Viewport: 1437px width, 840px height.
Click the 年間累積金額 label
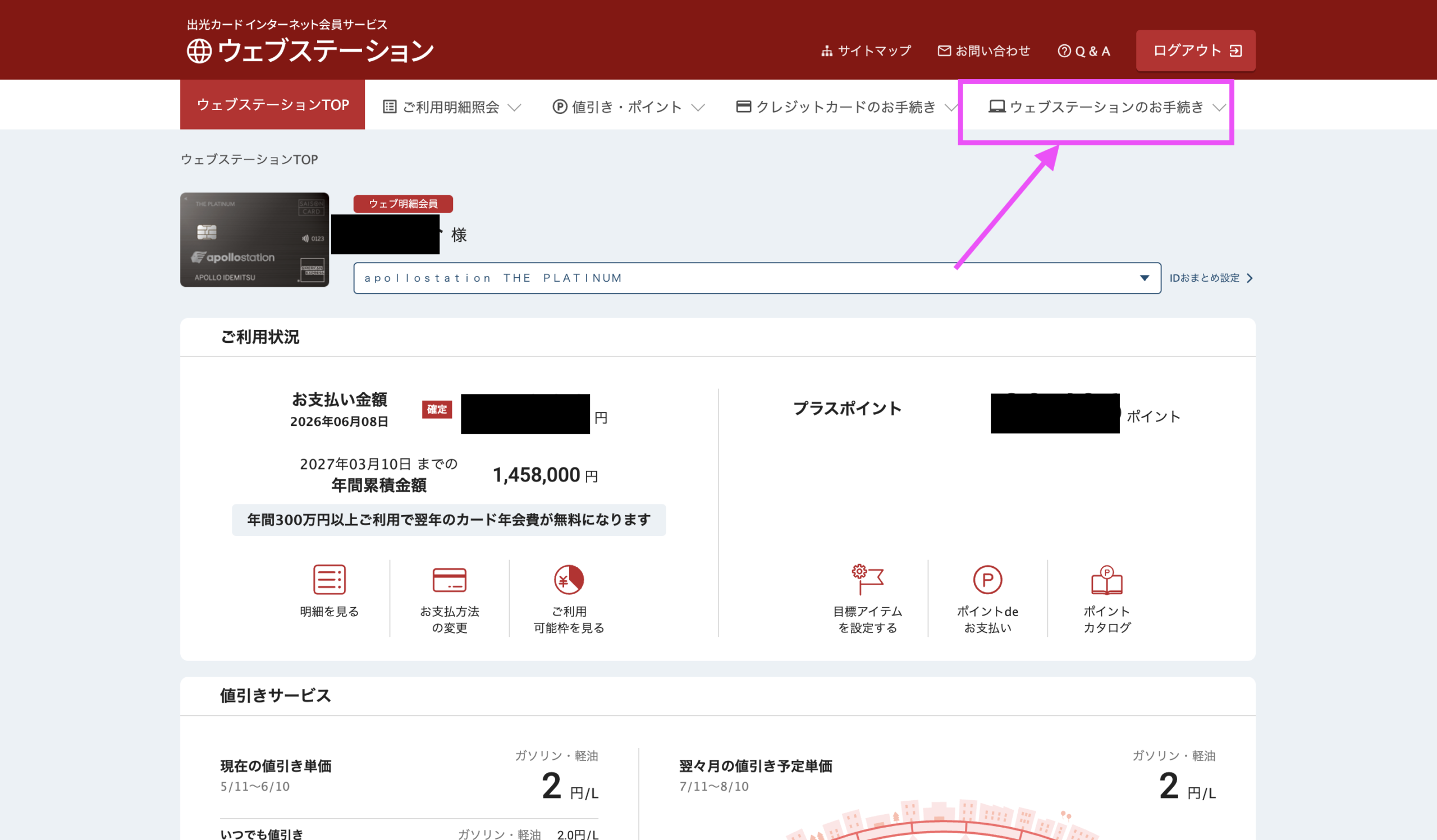(379, 485)
